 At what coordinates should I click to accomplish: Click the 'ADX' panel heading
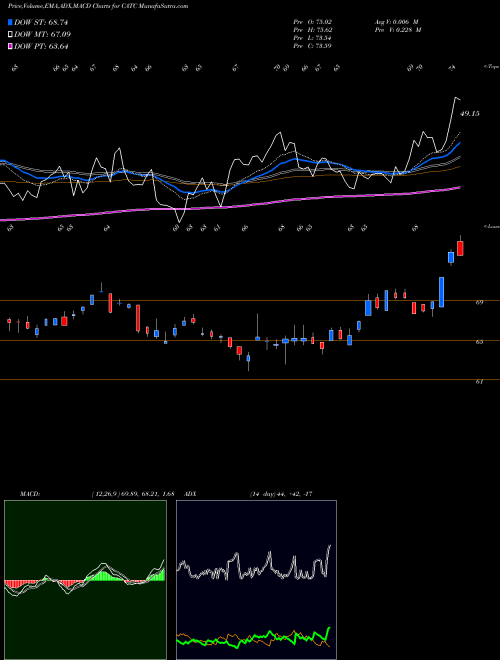tap(191, 494)
